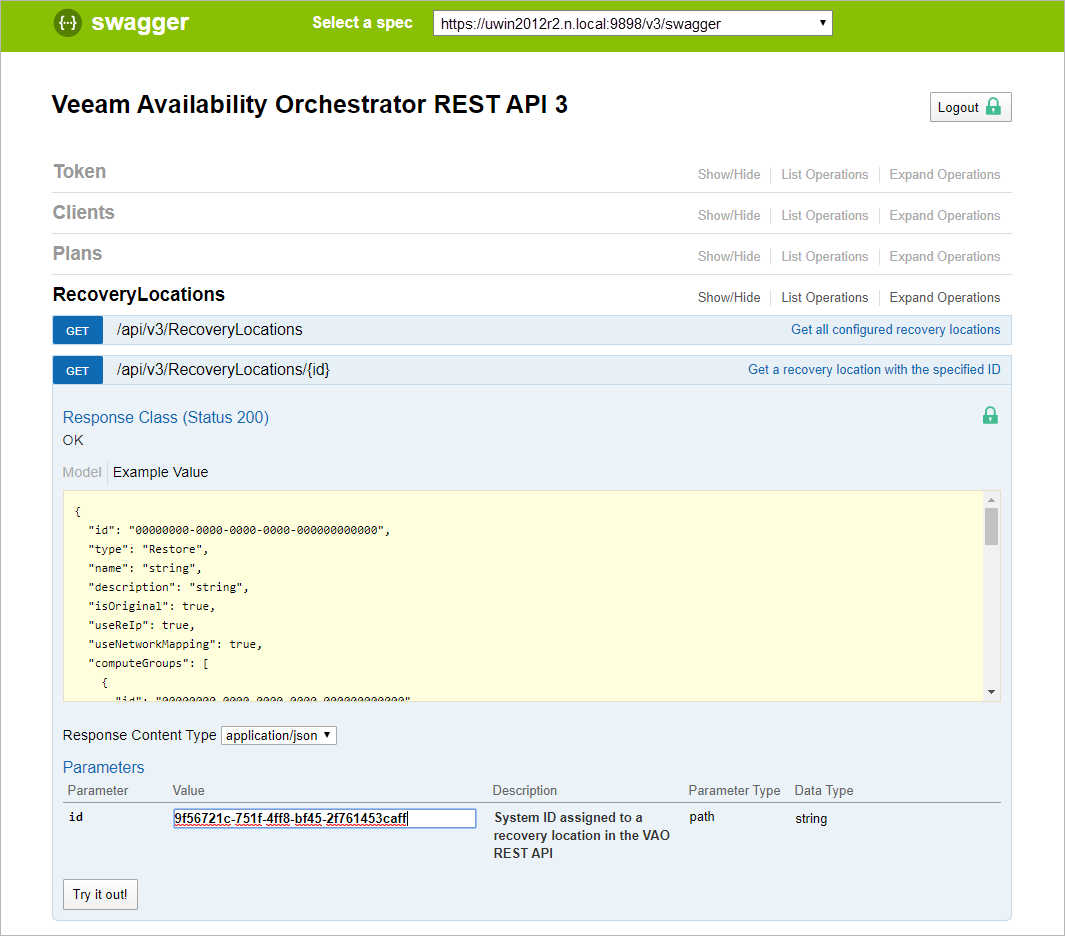This screenshot has width=1065, height=936.
Task: Expand the Plans section heading
Action: [77, 253]
